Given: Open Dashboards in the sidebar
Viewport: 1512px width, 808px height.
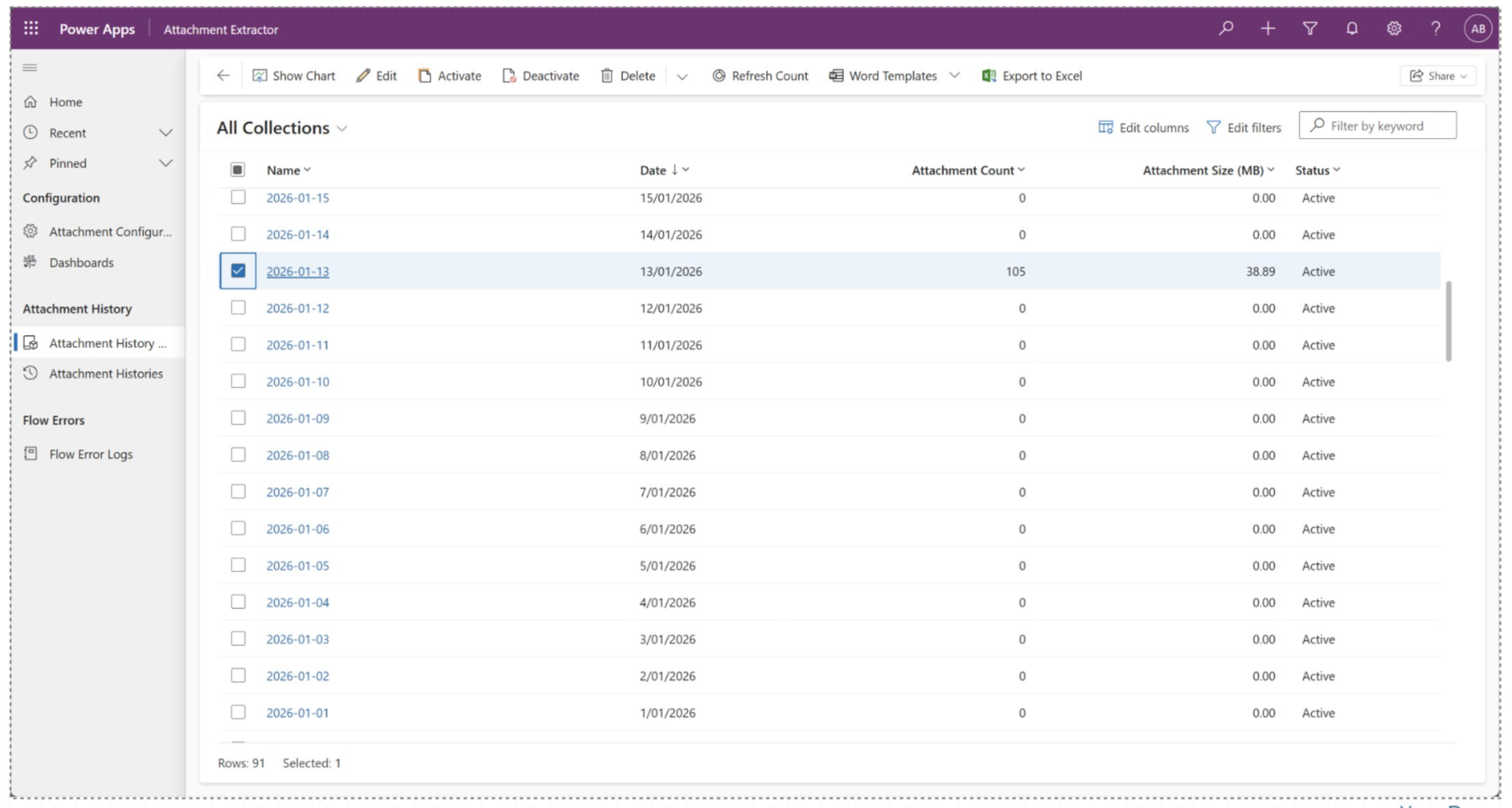Looking at the screenshot, I should (81, 263).
